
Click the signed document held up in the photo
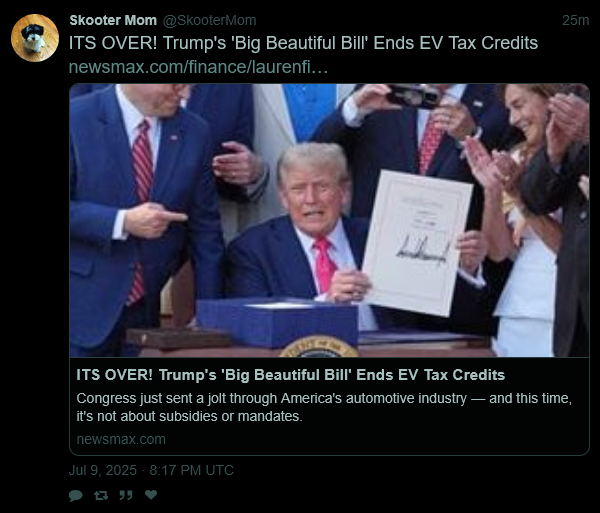pyautogui.click(x=417, y=243)
